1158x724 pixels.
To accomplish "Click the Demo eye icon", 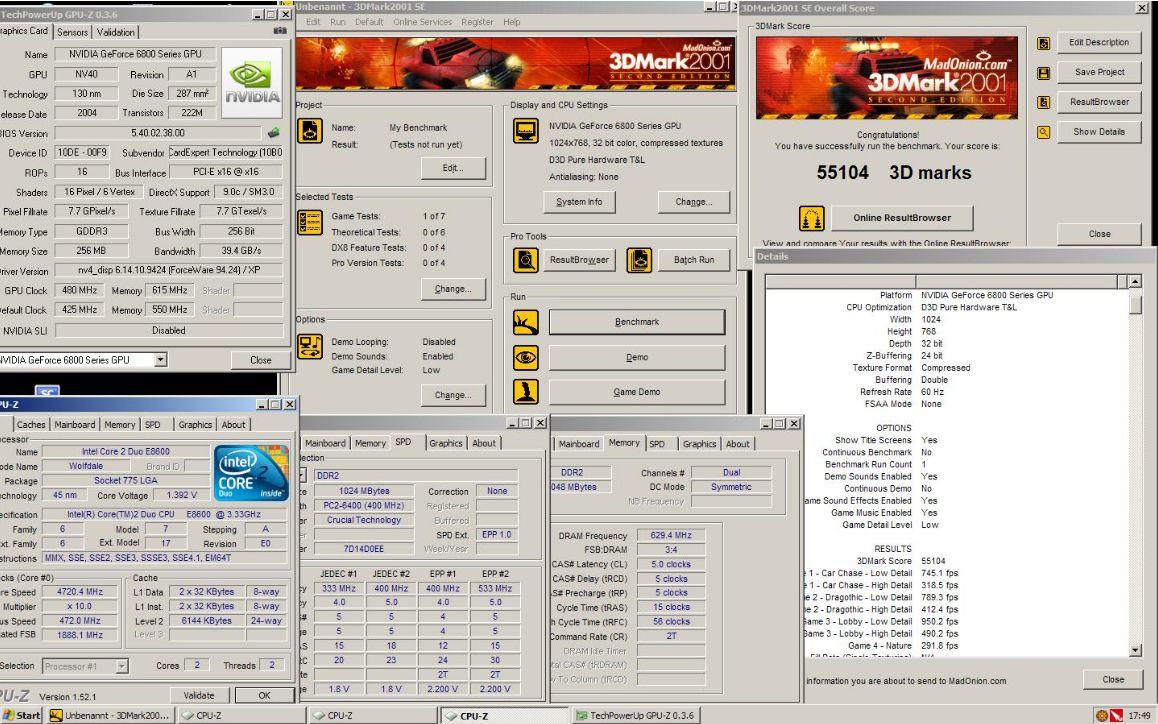I will [526, 358].
